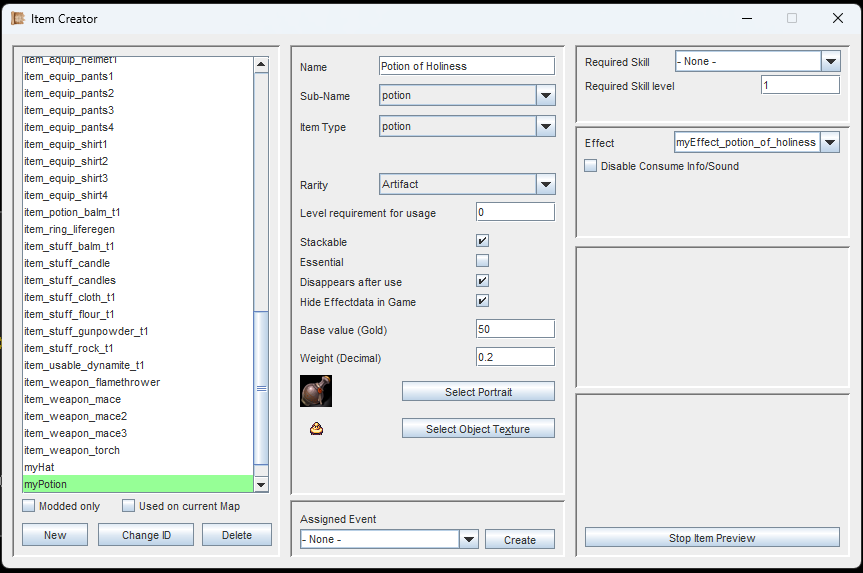Expand the Item Type dropdown
Image resolution: width=863 pixels, height=573 pixels.
coord(545,127)
